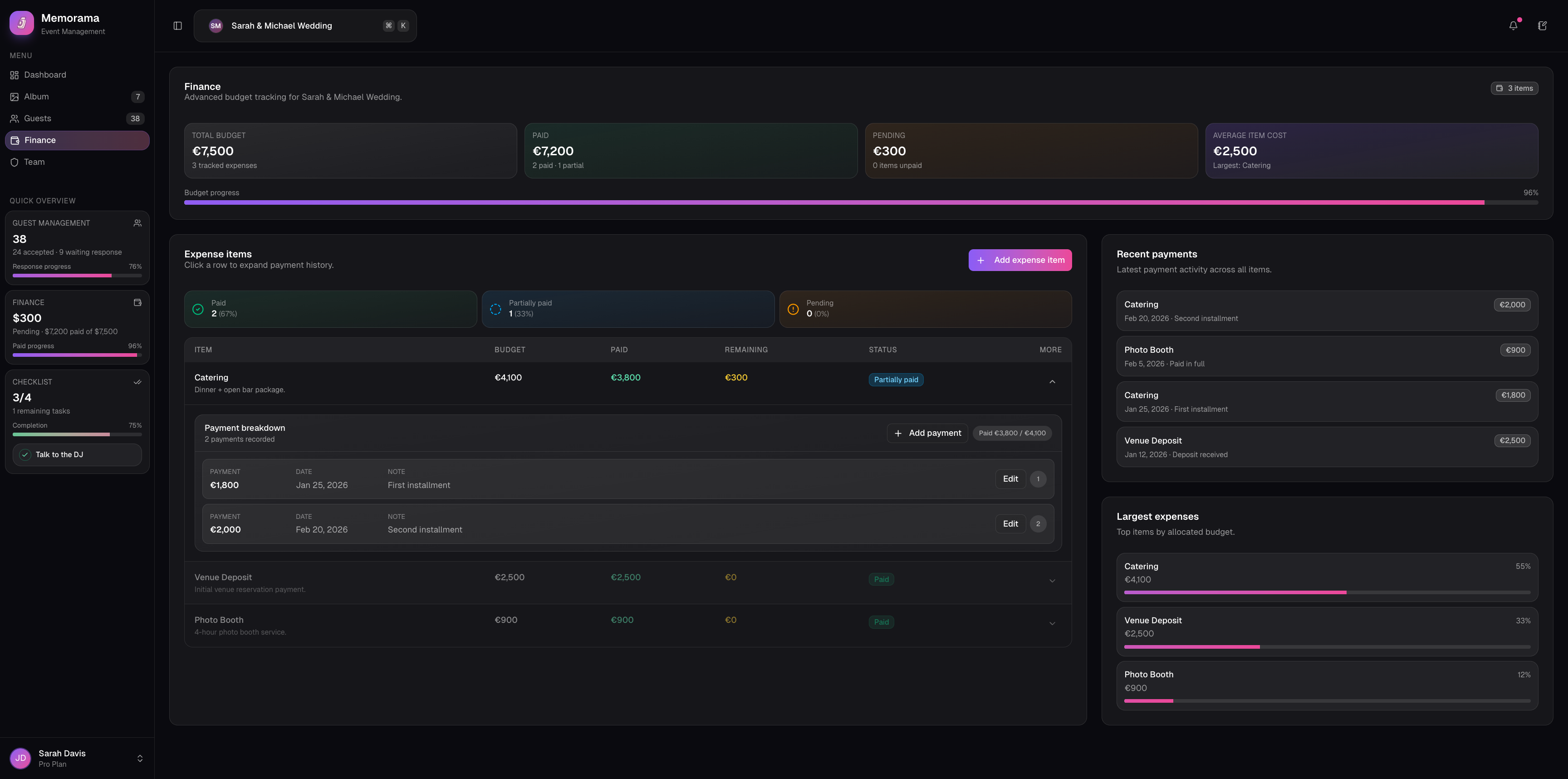Image resolution: width=1568 pixels, height=779 pixels.
Task: Click the Partially paid status badge
Action: click(896, 380)
